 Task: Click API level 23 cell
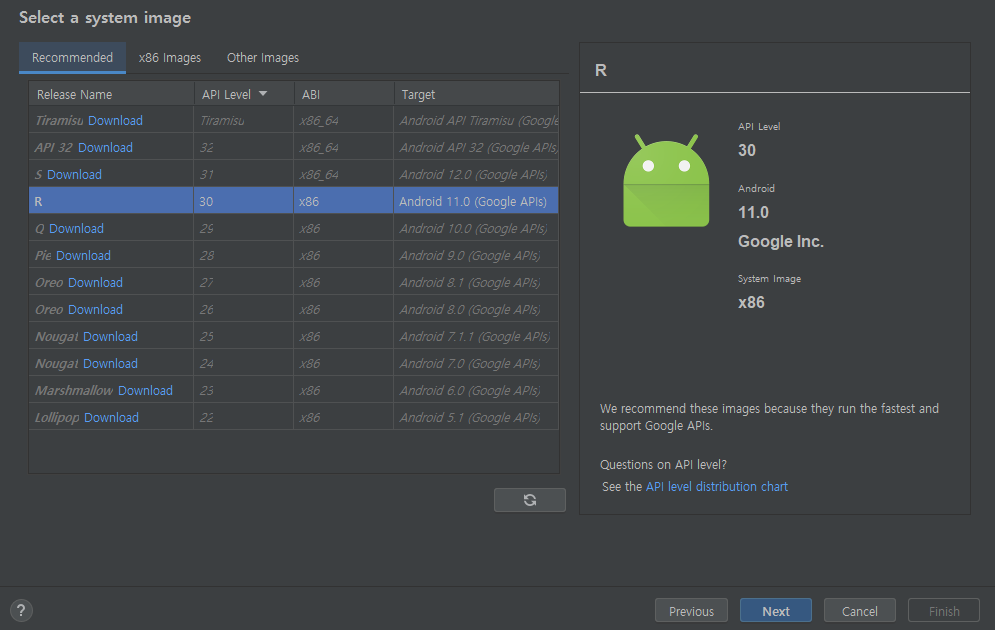click(x=244, y=390)
